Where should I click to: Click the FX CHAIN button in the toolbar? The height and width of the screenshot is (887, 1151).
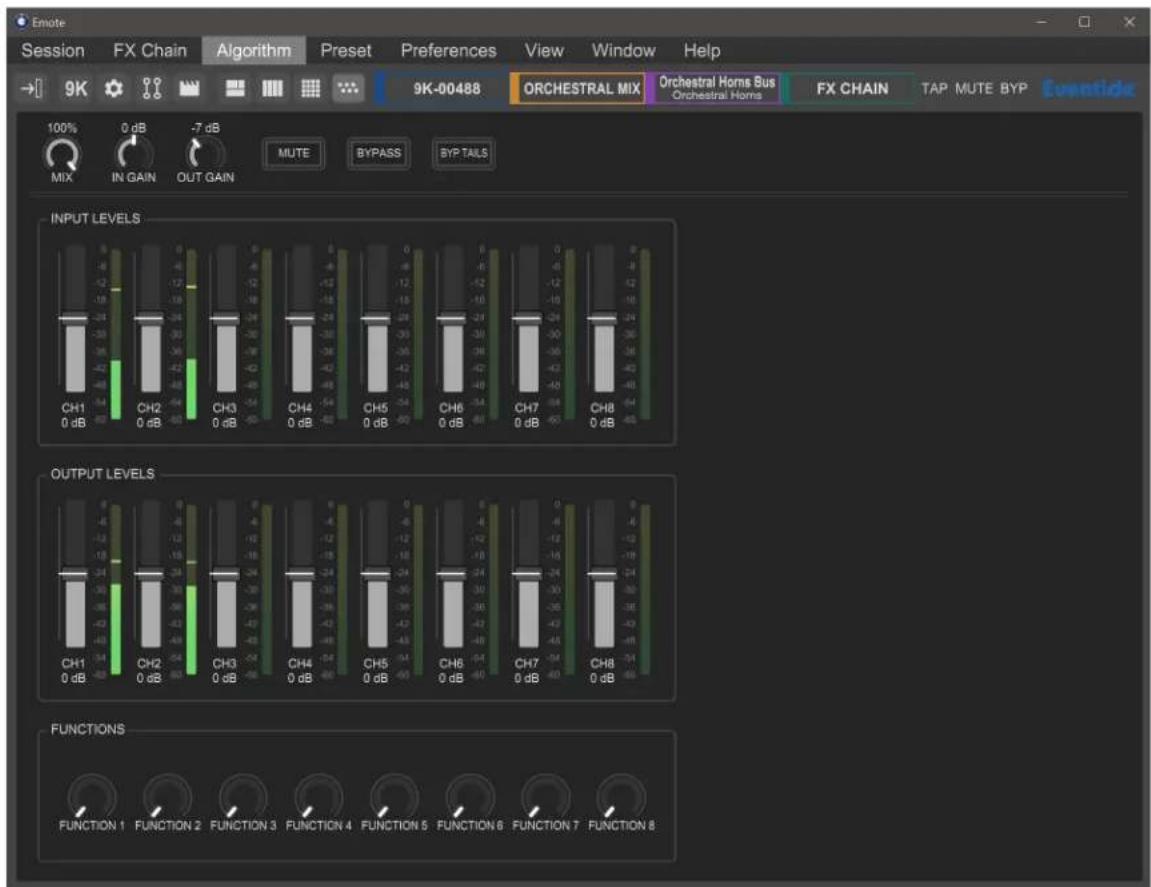tap(849, 89)
